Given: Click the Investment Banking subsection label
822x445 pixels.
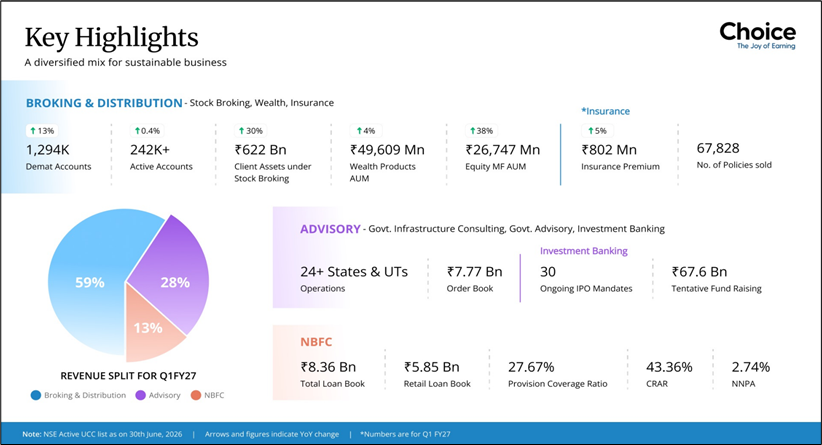Looking at the screenshot, I should tap(583, 251).
